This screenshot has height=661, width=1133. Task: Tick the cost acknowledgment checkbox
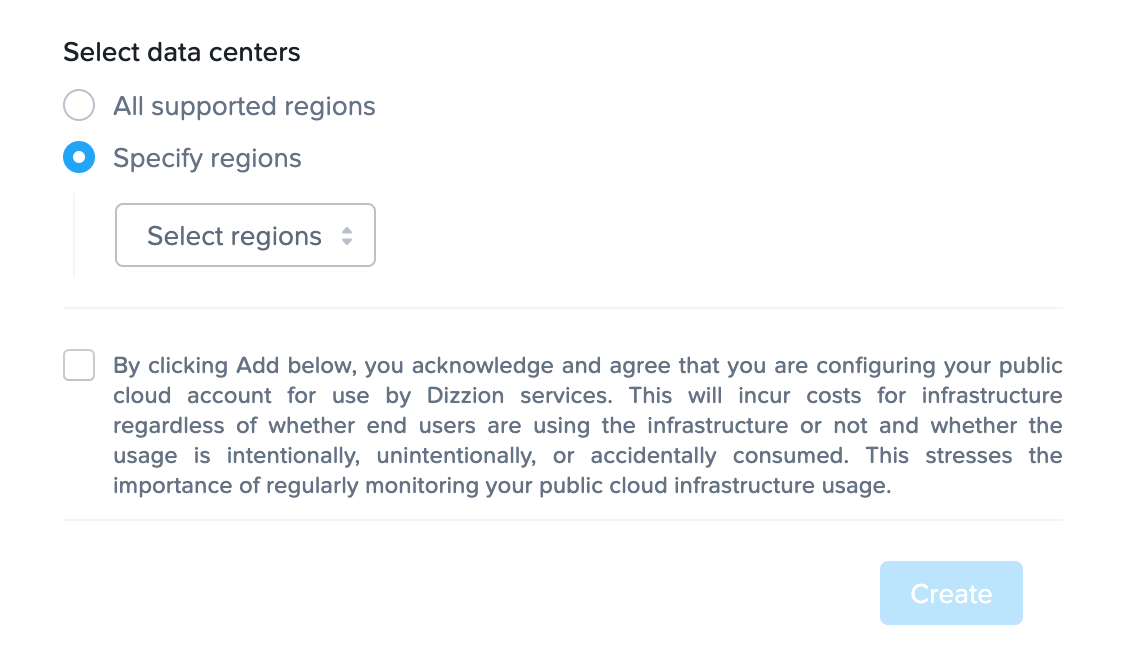79,365
